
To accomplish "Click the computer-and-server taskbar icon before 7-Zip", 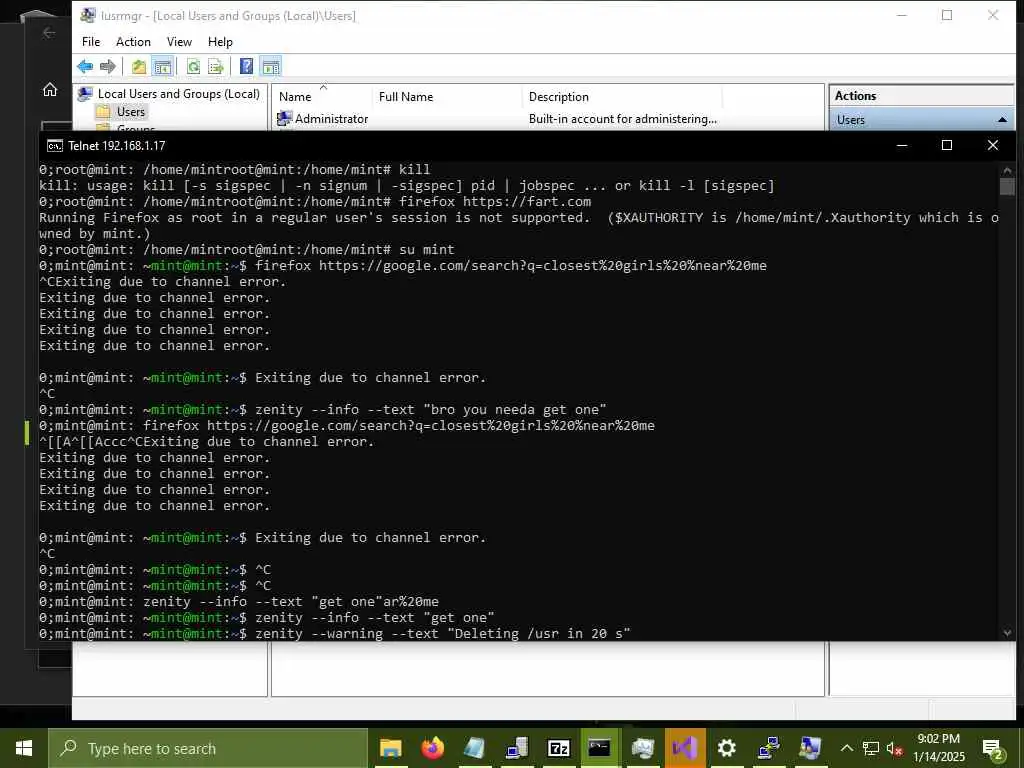I will 517,748.
